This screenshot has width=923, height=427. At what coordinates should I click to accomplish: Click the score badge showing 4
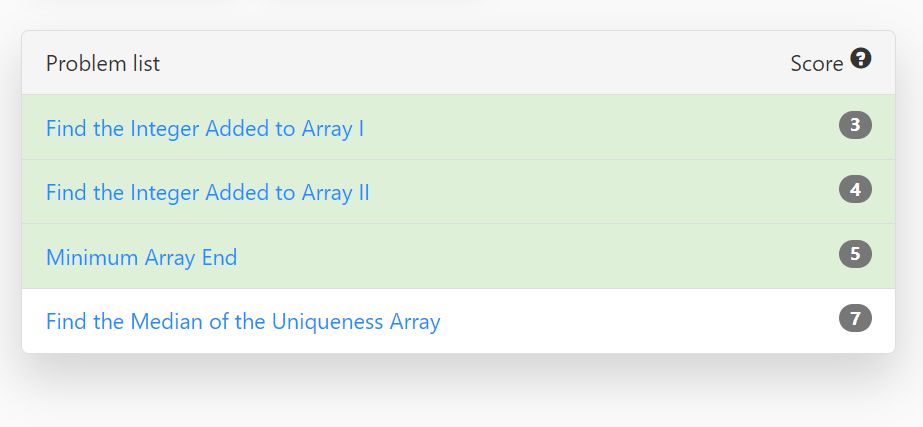tap(855, 190)
